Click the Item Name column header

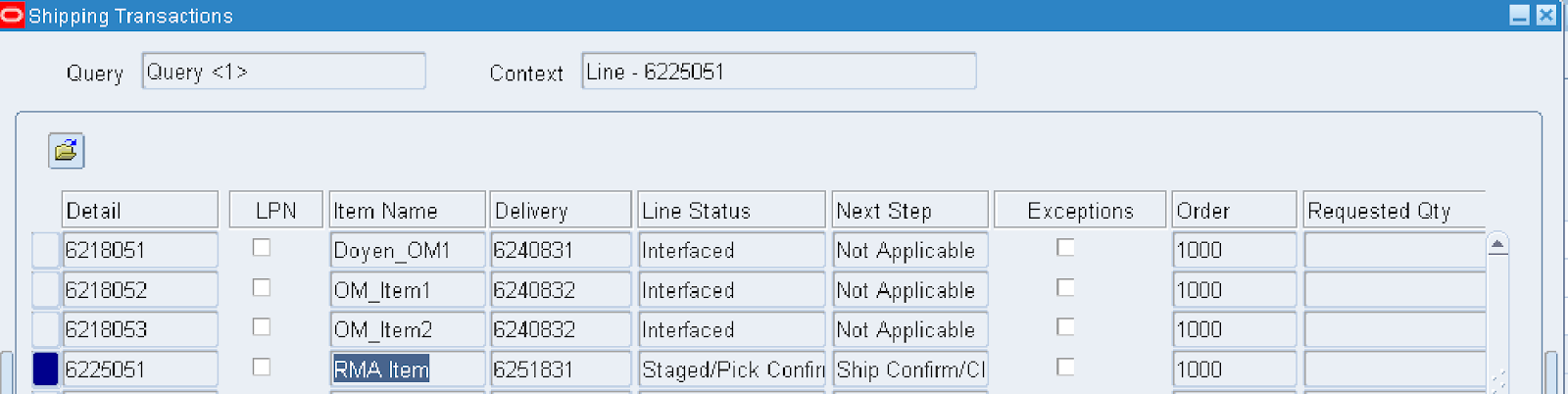407,210
